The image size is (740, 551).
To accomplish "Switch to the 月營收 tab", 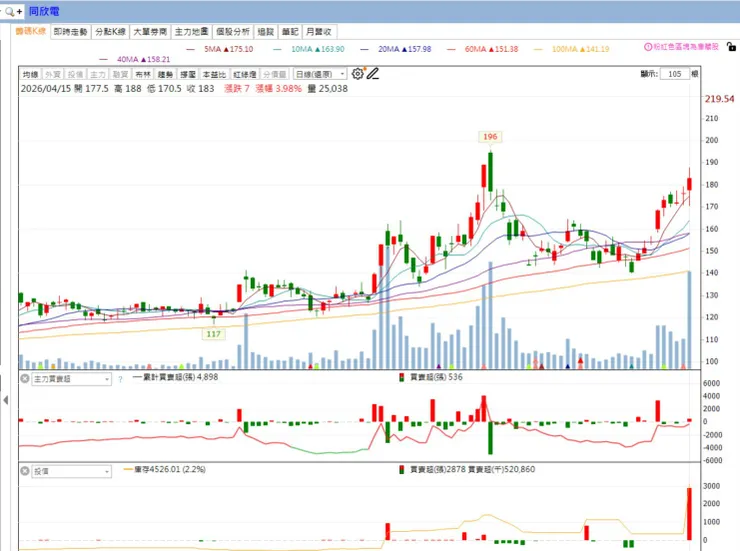I will click(319, 32).
